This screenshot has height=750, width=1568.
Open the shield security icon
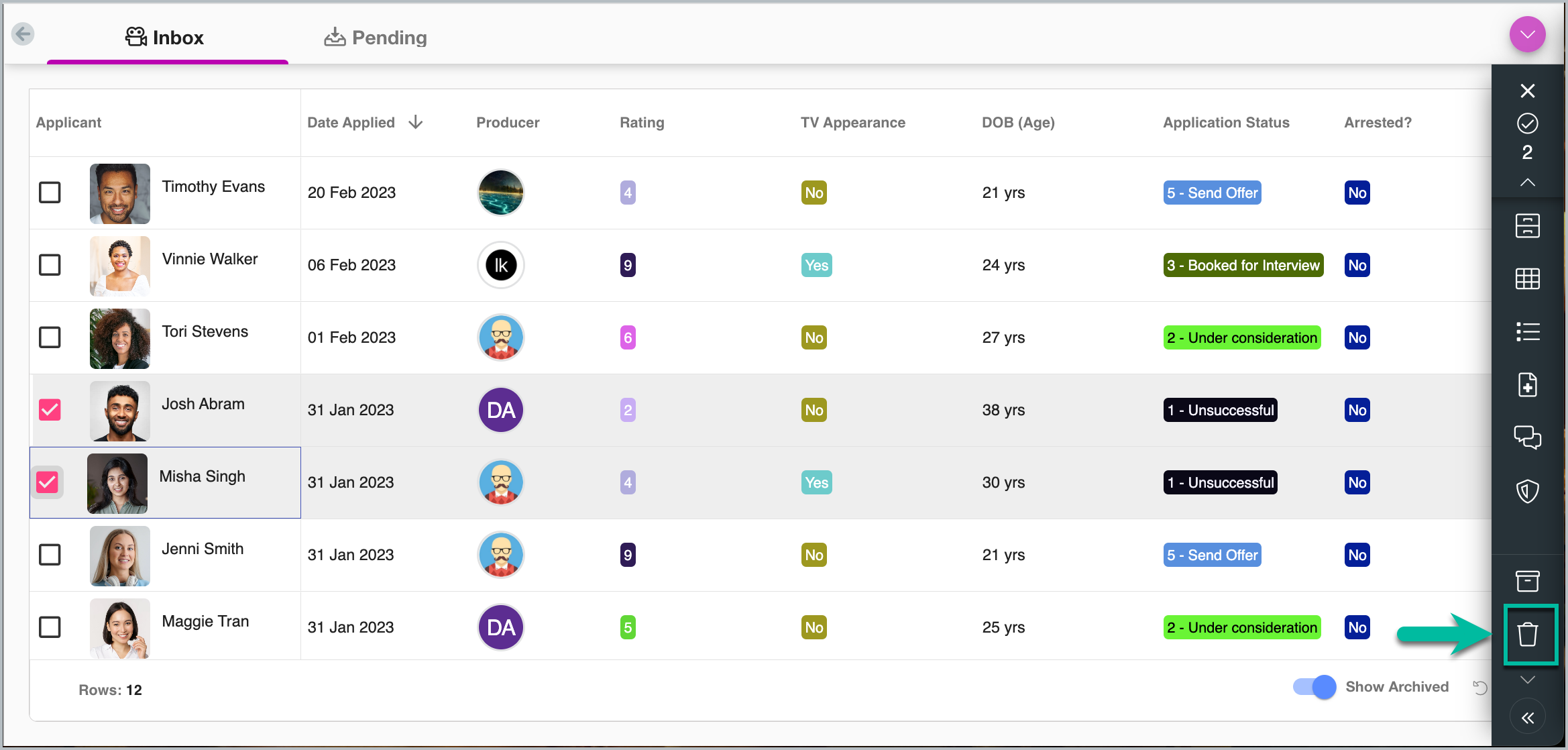pos(1527,491)
